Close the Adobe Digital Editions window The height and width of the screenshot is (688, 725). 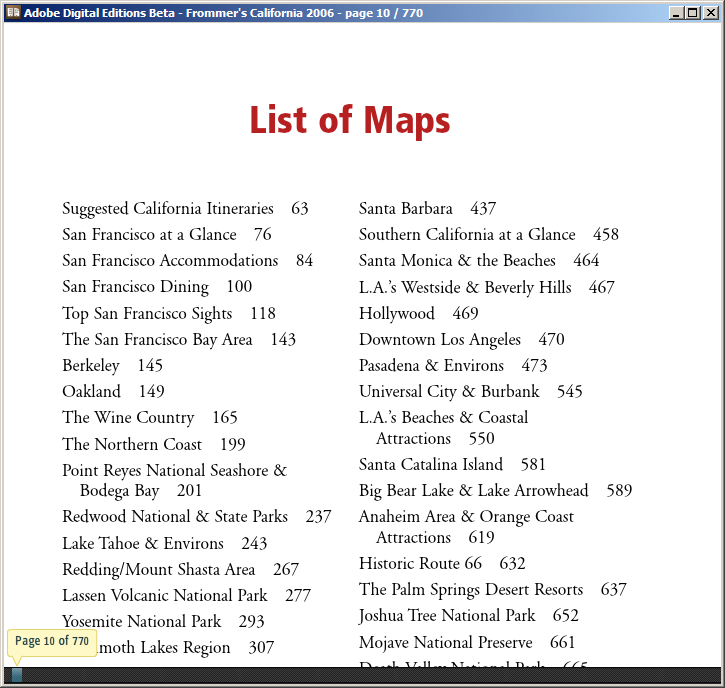pos(710,13)
